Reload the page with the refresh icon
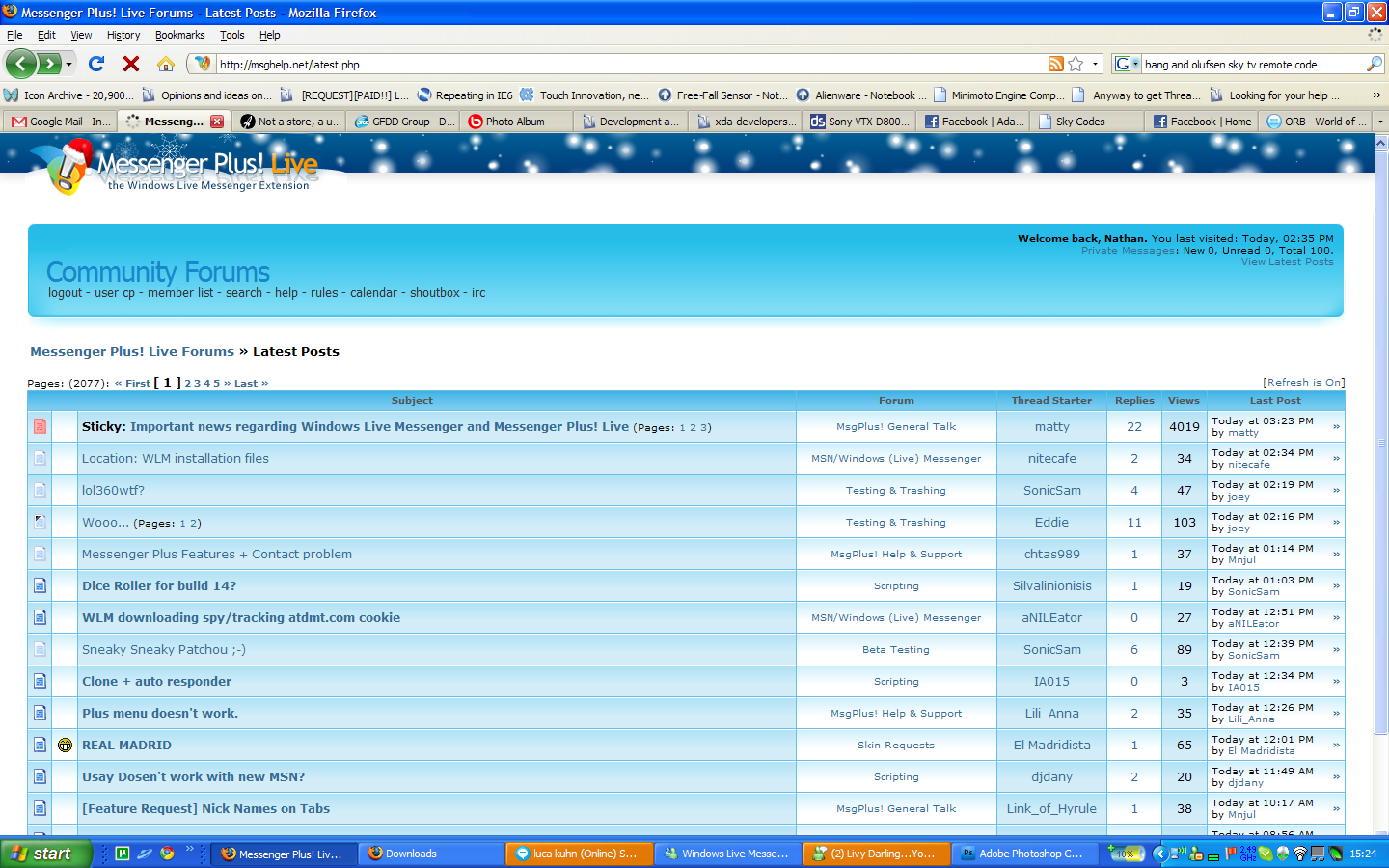 point(96,64)
